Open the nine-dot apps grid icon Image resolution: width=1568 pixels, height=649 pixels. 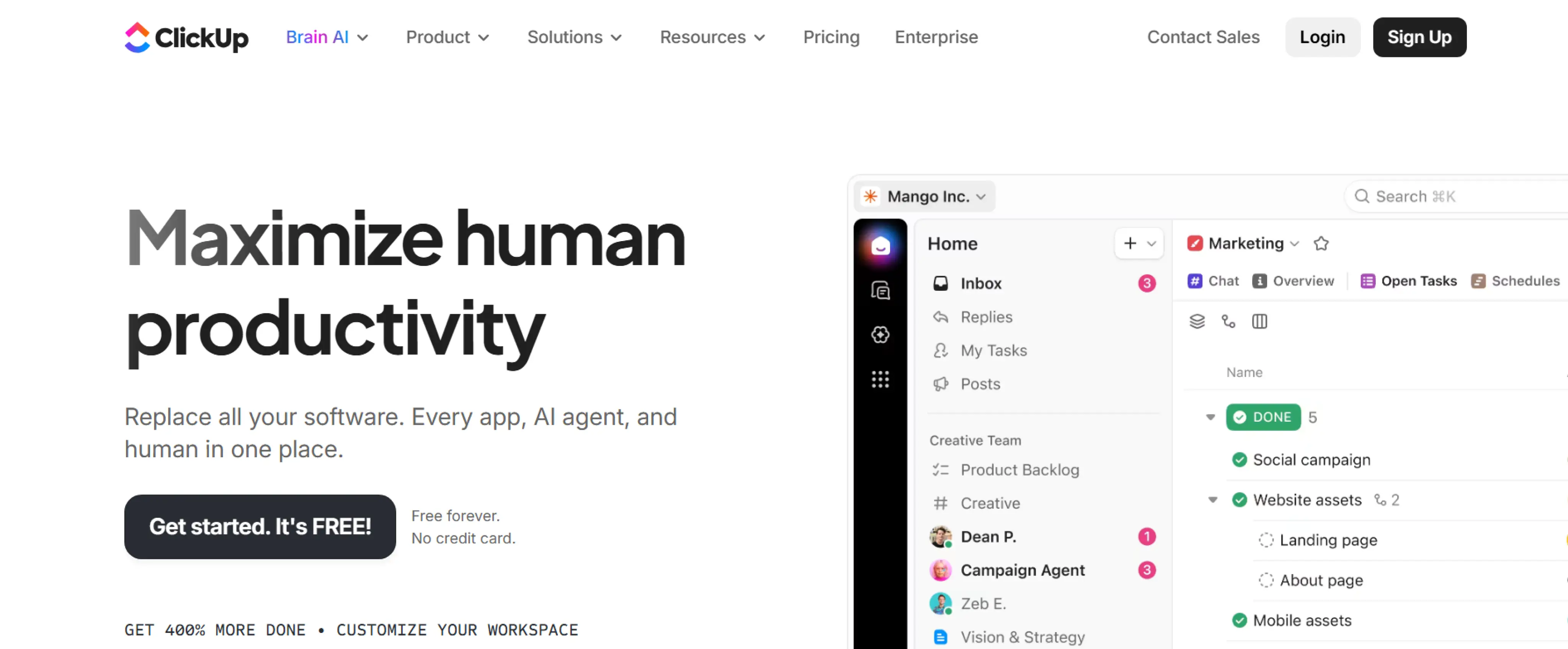pyautogui.click(x=880, y=380)
